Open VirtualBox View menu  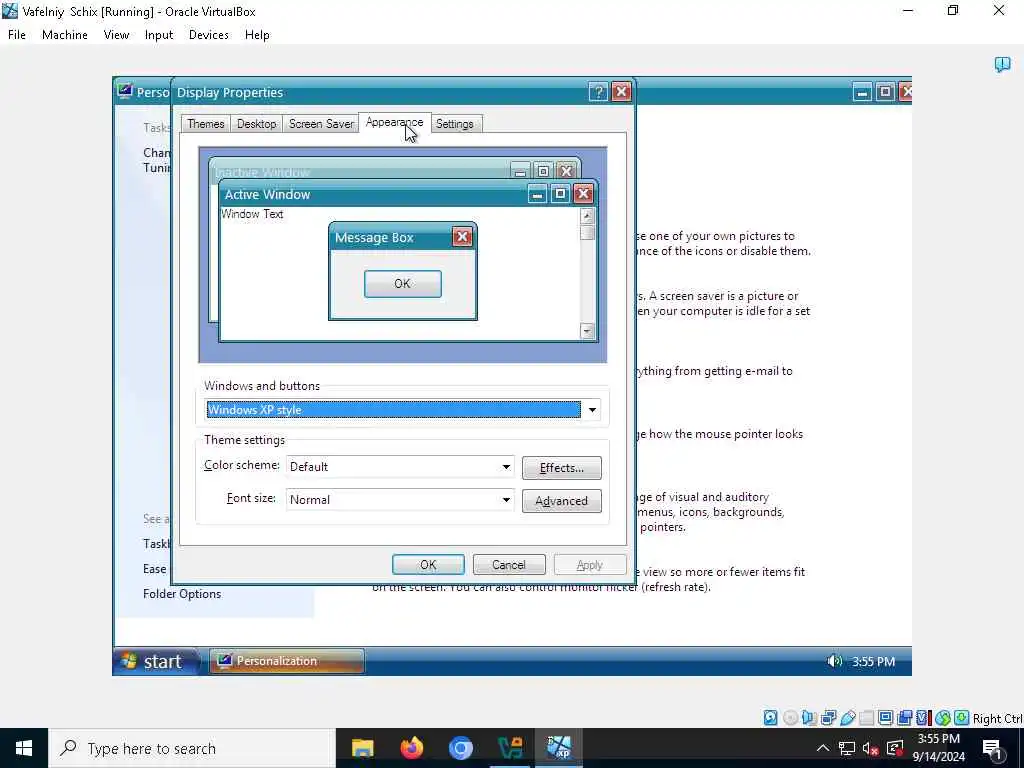click(116, 35)
